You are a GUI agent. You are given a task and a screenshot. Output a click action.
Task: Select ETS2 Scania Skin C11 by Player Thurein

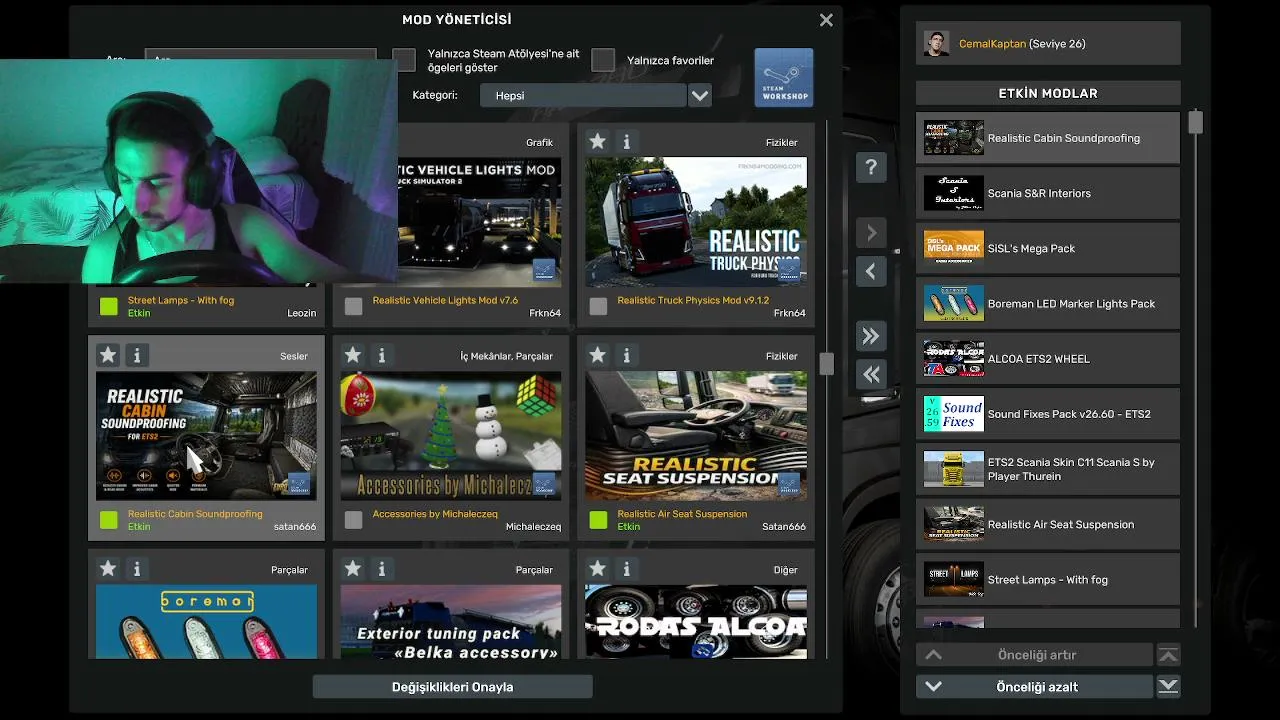1048,469
